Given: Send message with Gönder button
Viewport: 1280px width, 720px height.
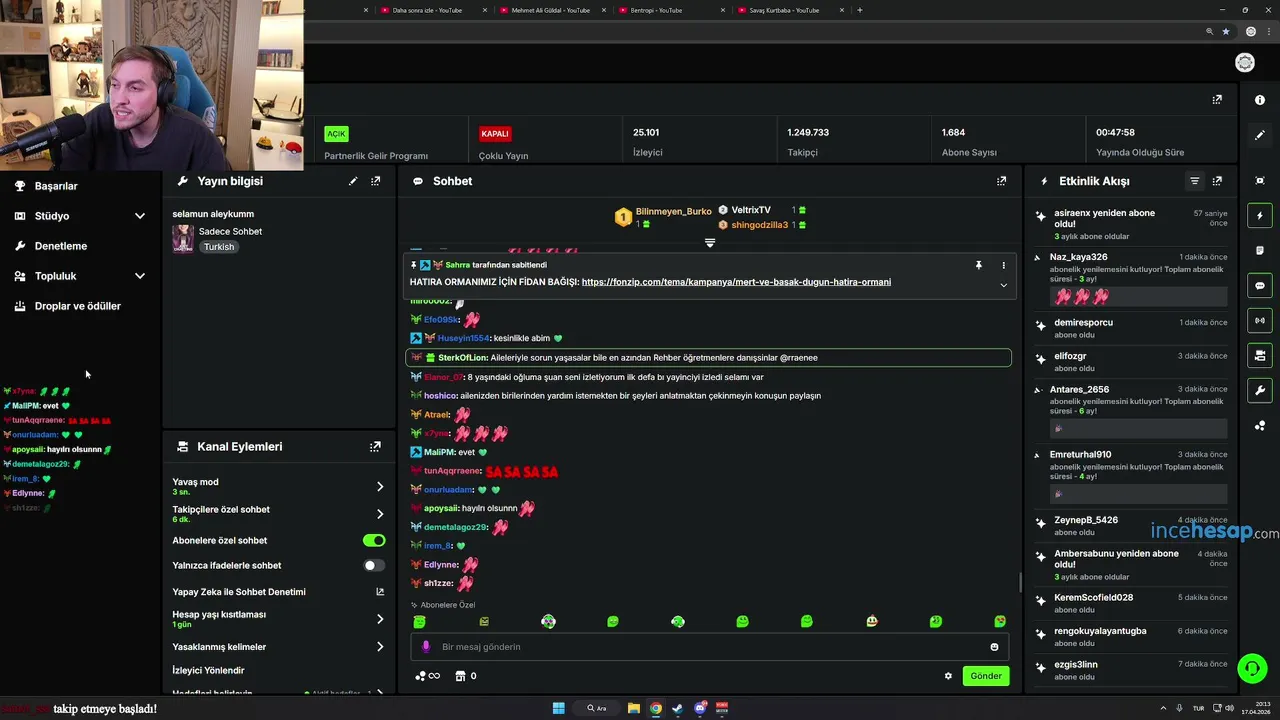Looking at the screenshot, I should point(986,676).
